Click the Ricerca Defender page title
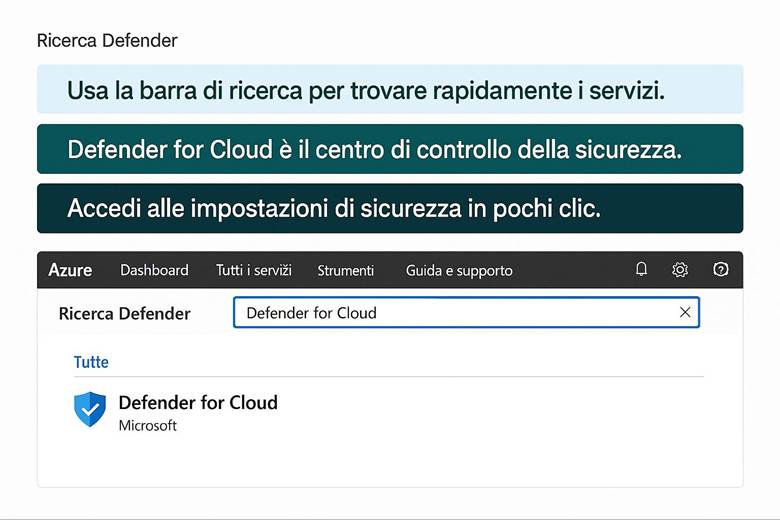The image size is (780, 520). pyautogui.click(x=107, y=41)
